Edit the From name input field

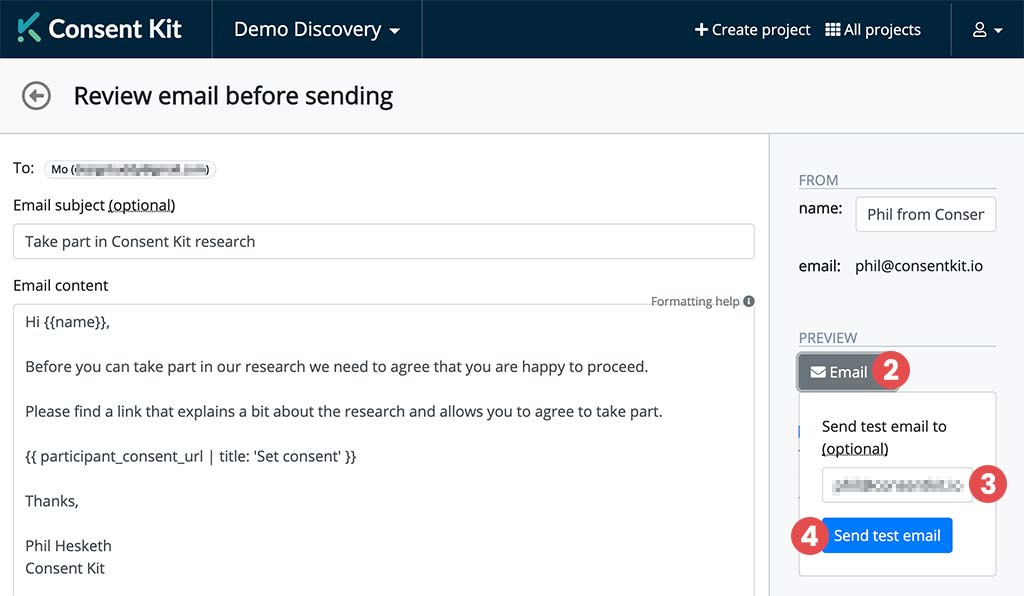click(x=925, y=214)
